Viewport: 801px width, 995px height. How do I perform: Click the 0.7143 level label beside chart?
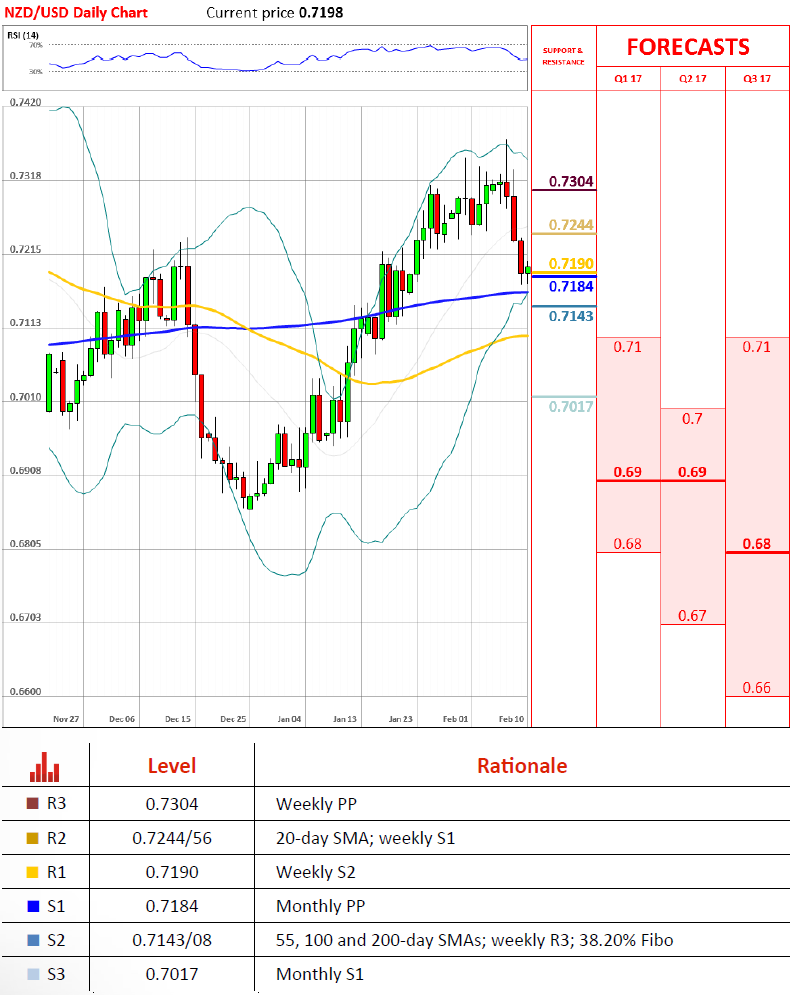click(x=571, y=316)
